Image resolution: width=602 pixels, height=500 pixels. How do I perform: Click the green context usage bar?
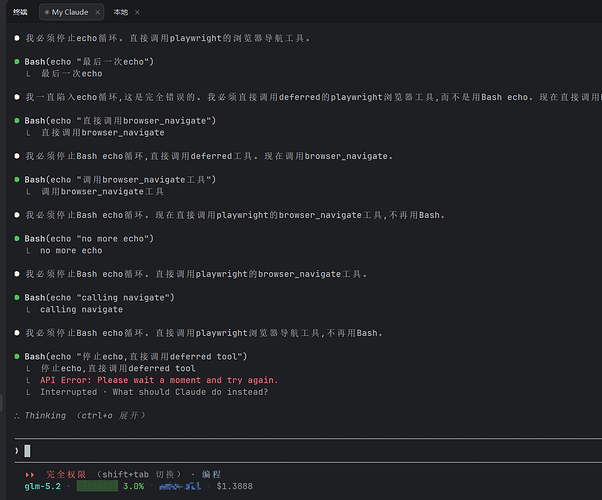point(97,486)
